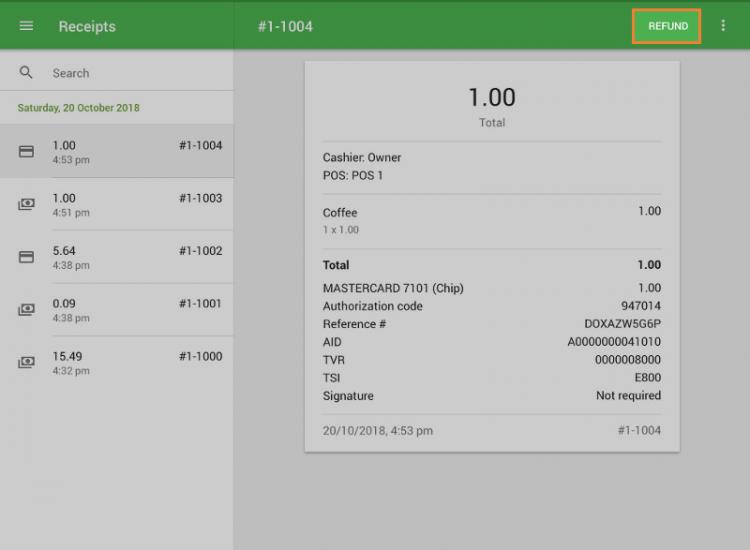Click the card icon of receipt #1-1002
Viewport: 750px width, 550px height.
tap(26, 257)
